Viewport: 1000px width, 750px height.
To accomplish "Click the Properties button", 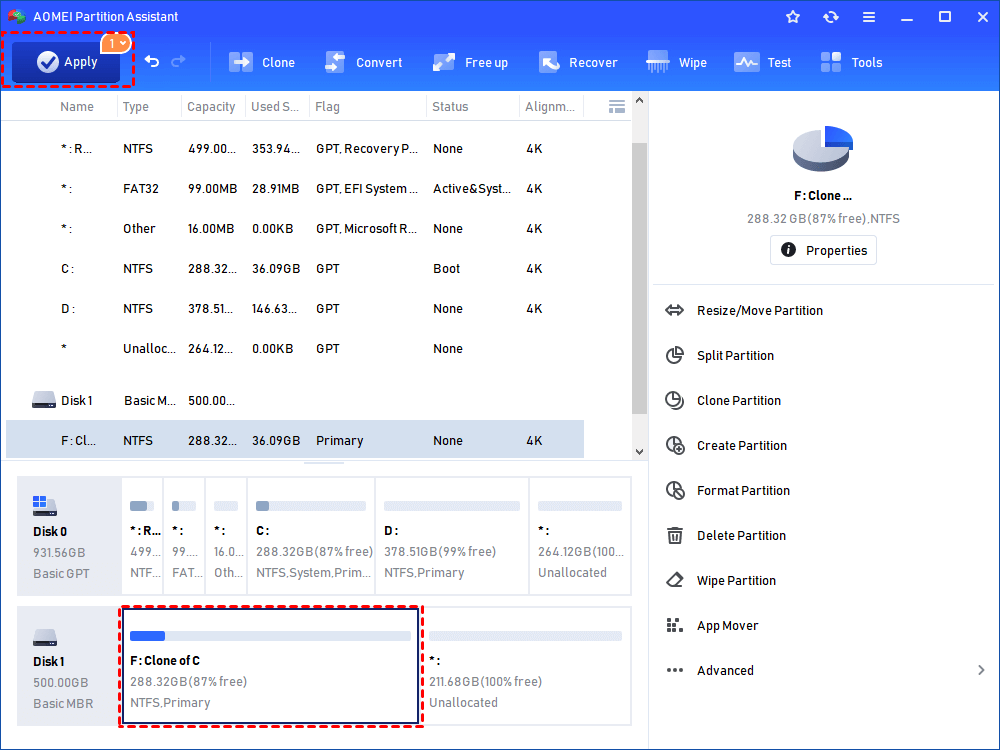I will point(823,250).
